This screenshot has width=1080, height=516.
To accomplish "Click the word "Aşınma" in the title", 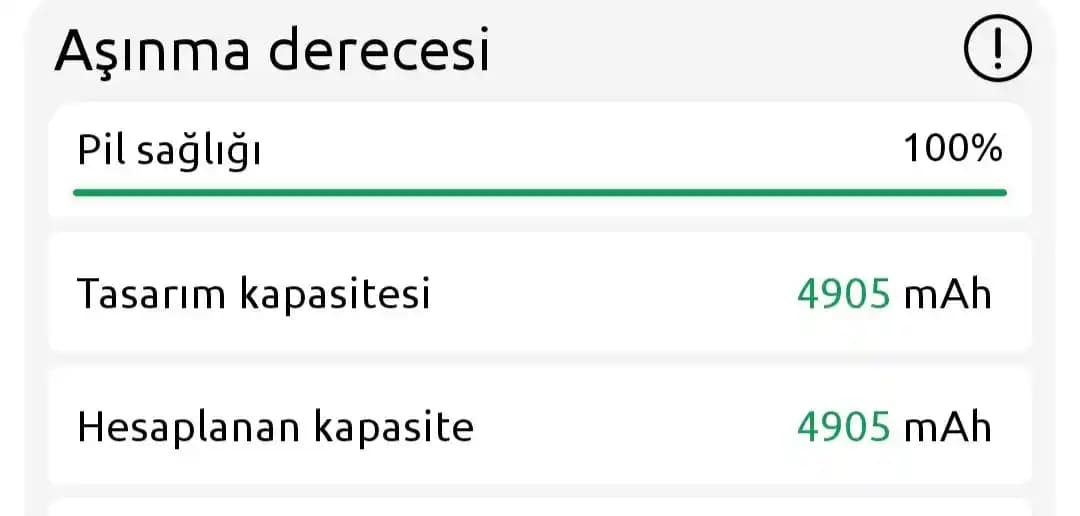I will pyautogui.click(x=153, y=50).
